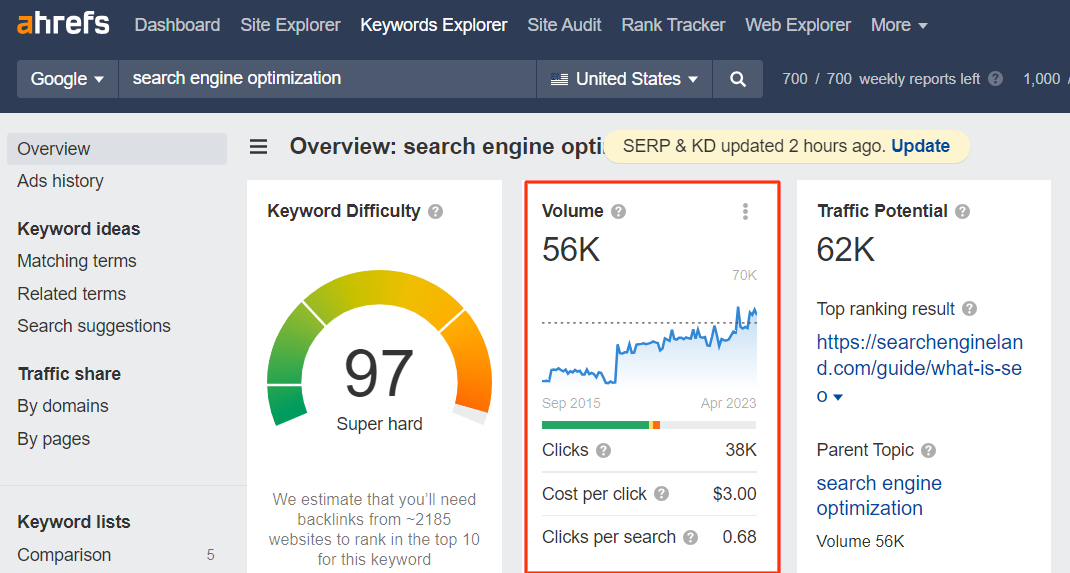This screenshot has height=573, width=1070.
Task: Click the clicks distribution color bar
Action: pos(649,425)
